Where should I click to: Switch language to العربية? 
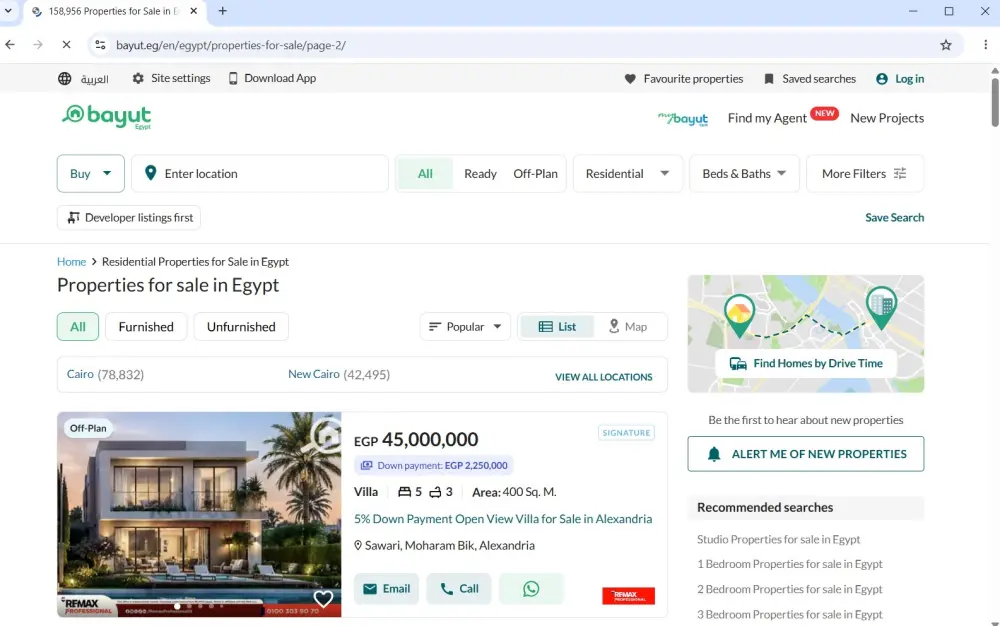(x=94, y=79)
